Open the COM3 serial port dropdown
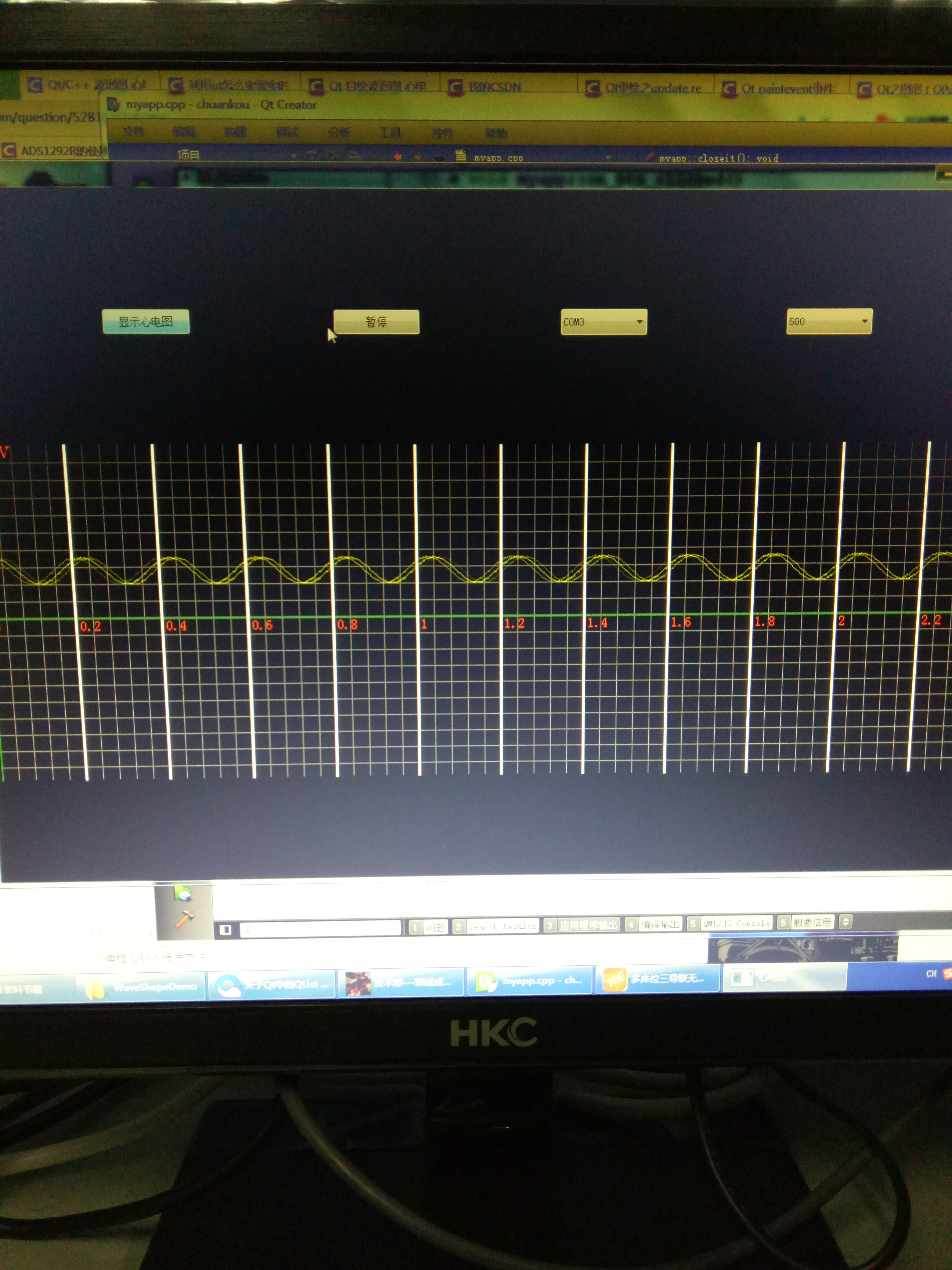This screenshot has width=952, height=1270. pyautogui.click(x=604, y=321)
